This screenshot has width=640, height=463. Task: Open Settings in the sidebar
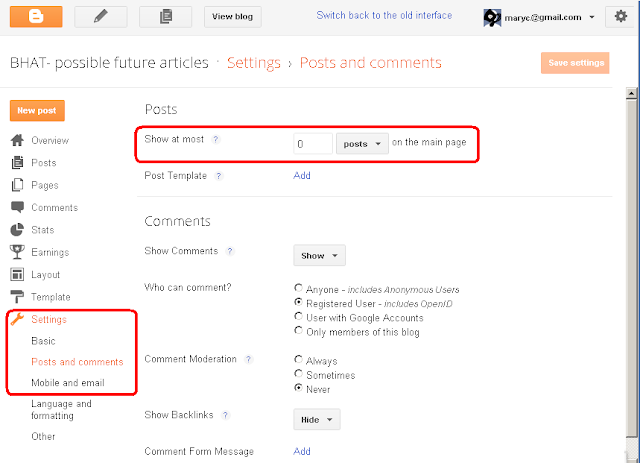pyautogui.click(x=49, y=319)
